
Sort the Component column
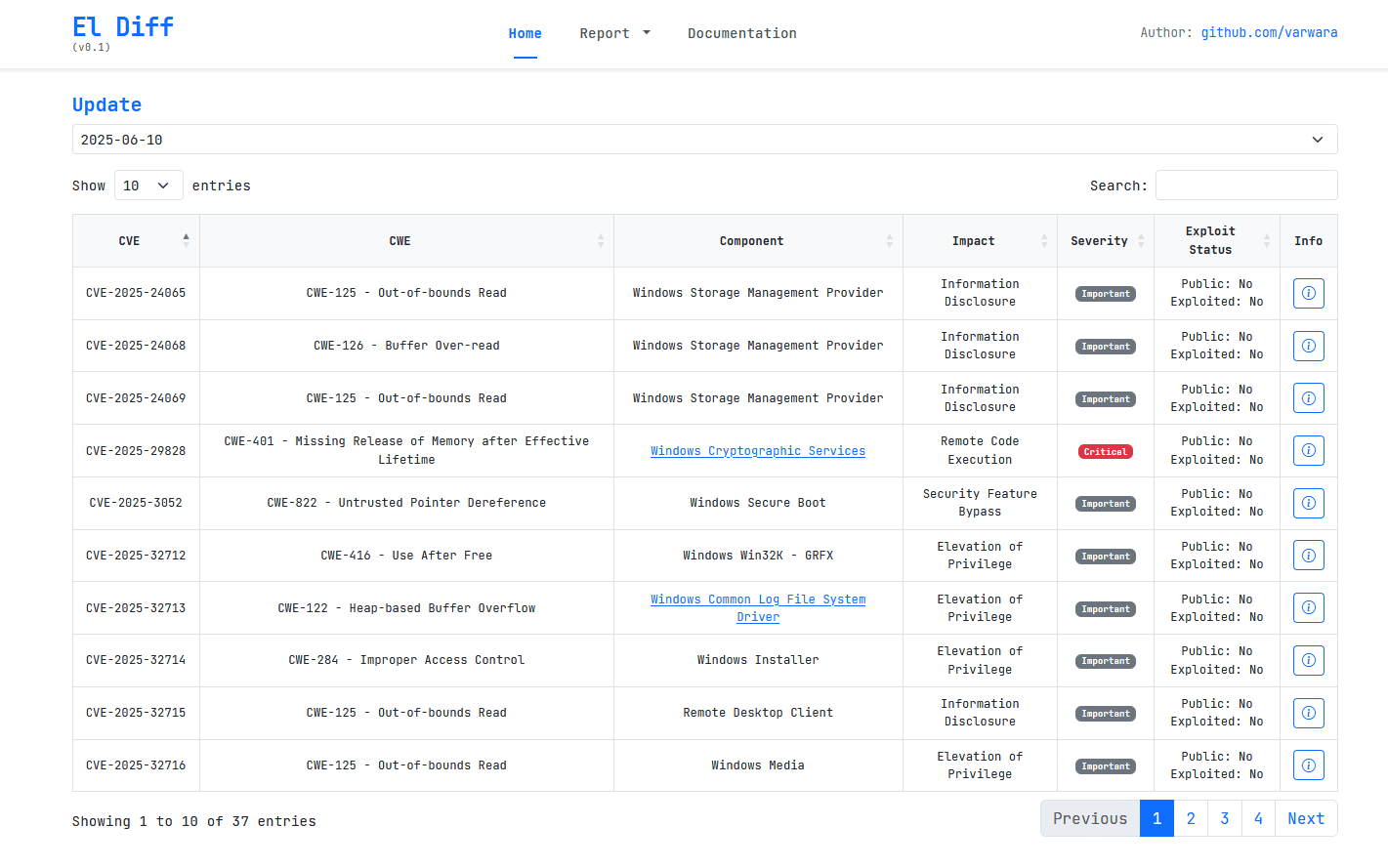[x=889, y=240]
